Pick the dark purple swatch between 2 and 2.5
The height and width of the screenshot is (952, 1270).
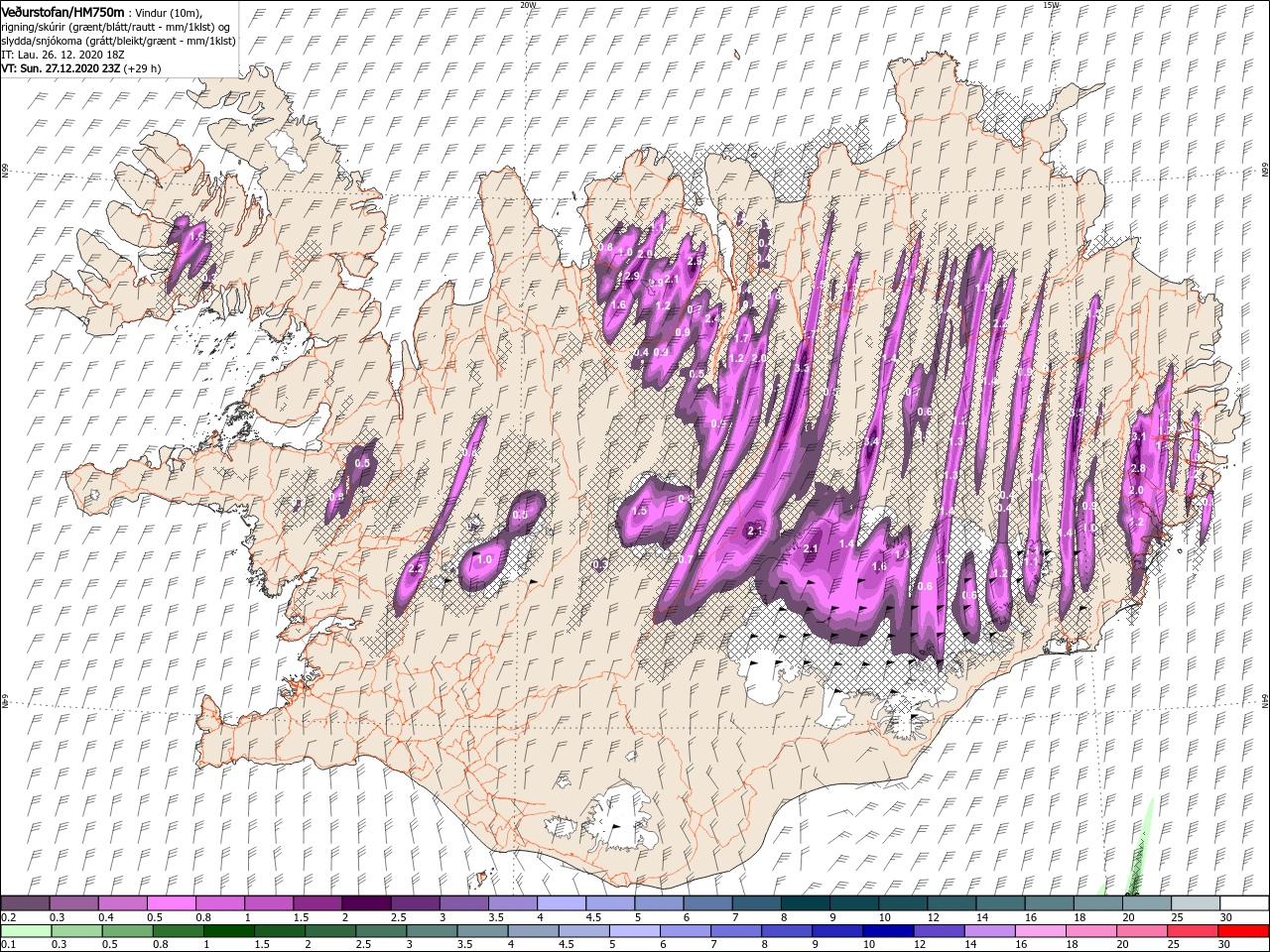pyautogui.click(x=365, y=903)
